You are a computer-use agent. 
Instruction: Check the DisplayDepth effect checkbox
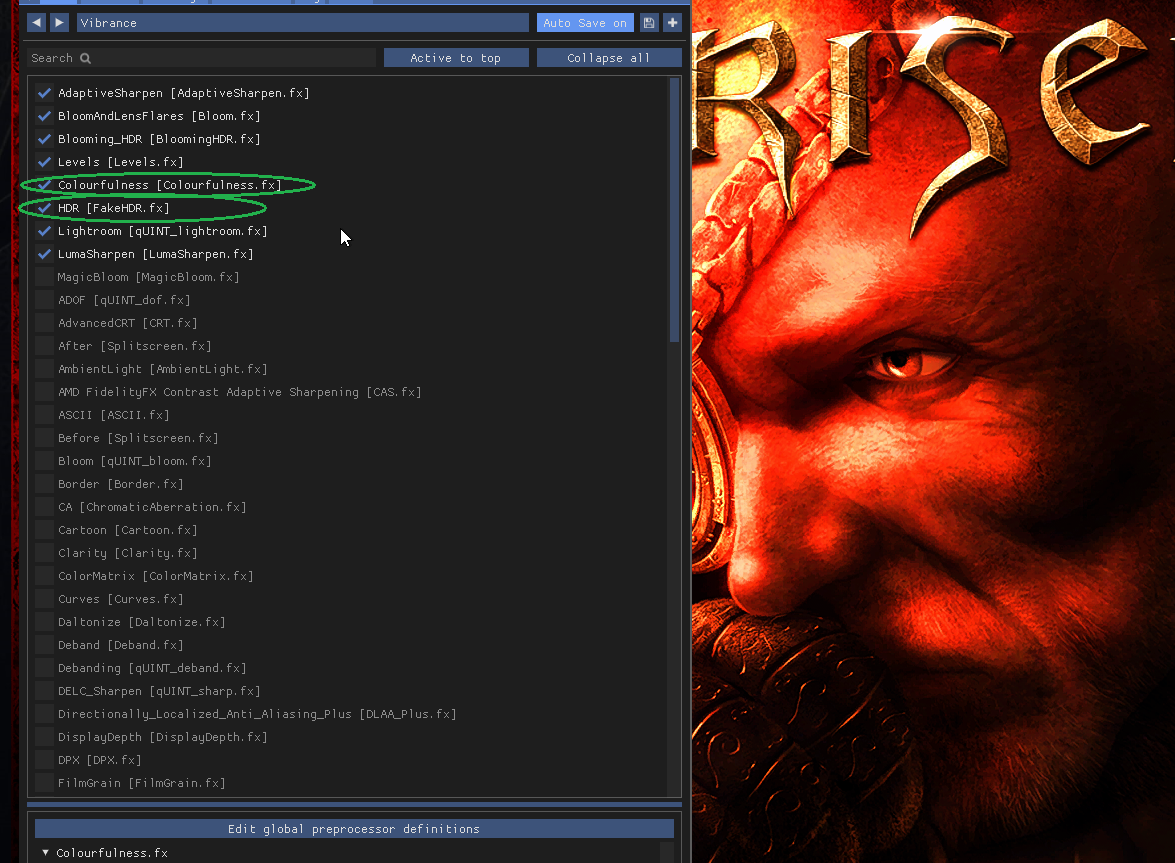pyautogui.click(x=44, y=737)
